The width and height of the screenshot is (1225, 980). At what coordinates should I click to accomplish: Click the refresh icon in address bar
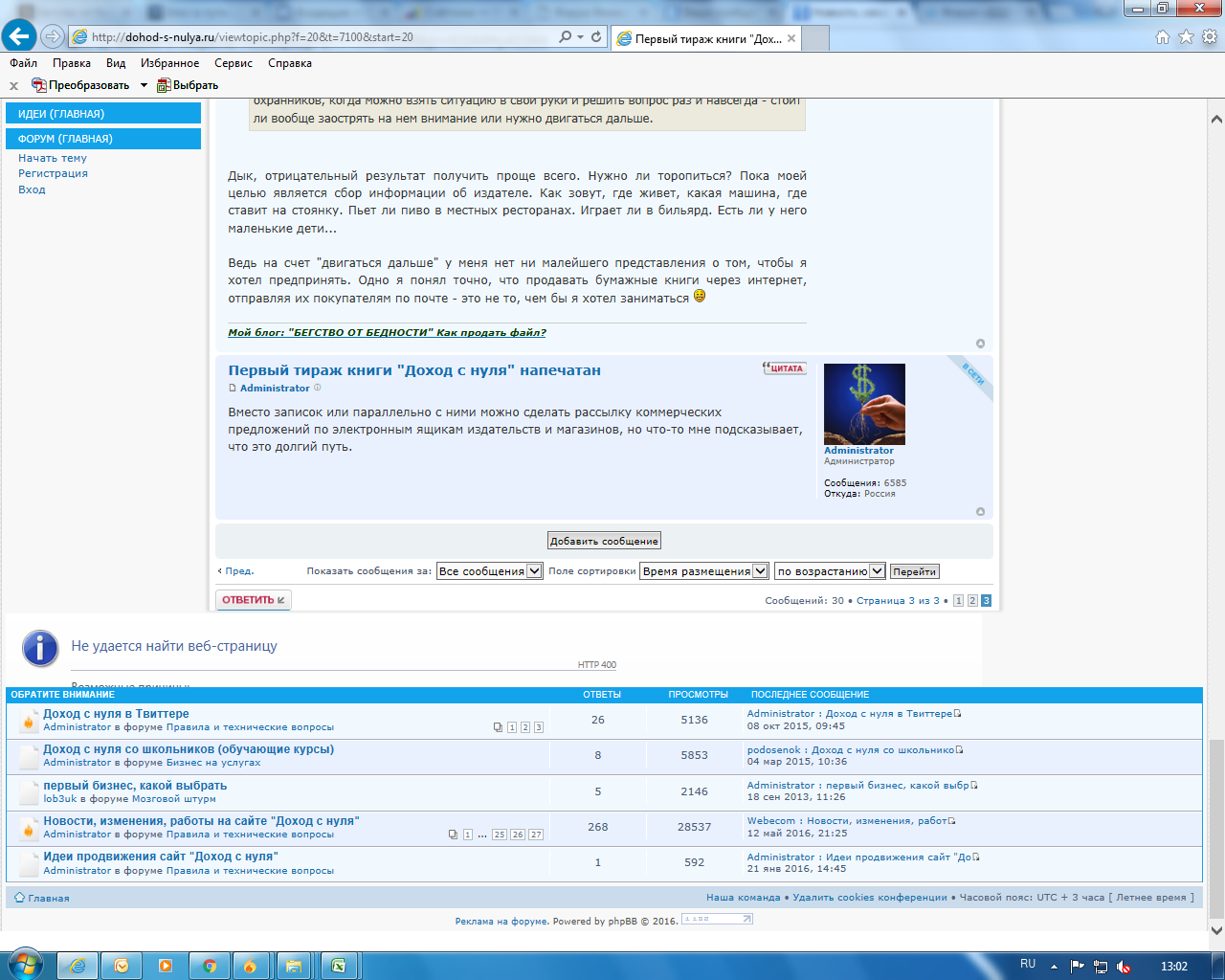point(596,36)
